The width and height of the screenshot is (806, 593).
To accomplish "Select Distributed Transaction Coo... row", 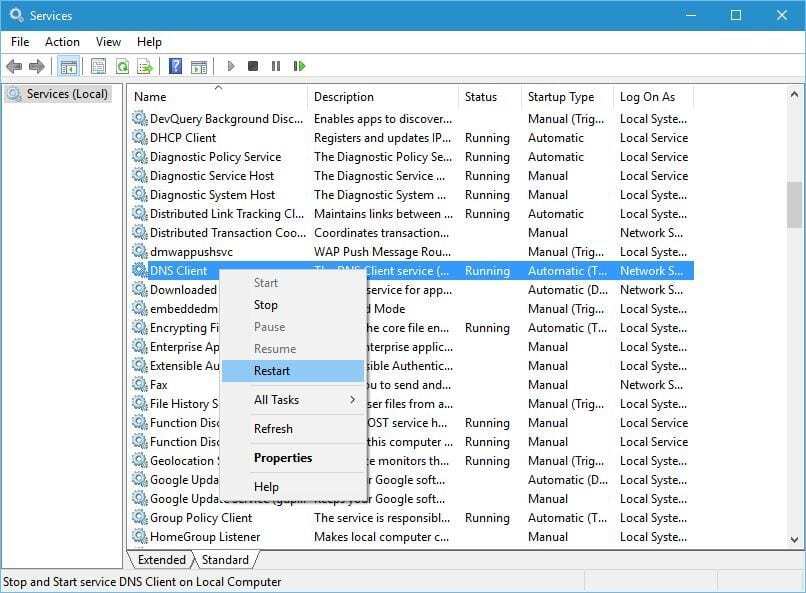I will tap(411, 232).
